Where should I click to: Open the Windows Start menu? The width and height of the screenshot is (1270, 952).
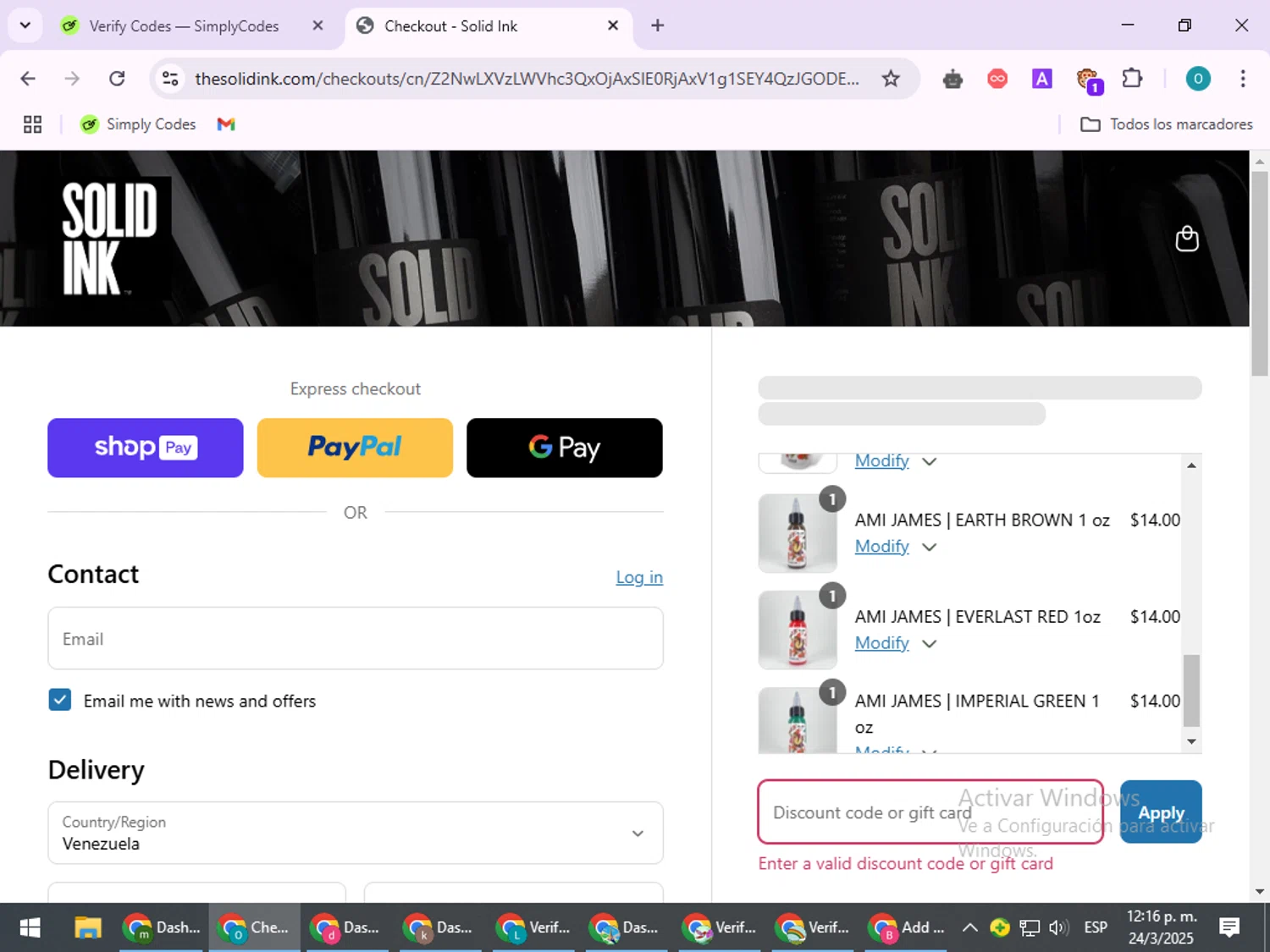pyautogui.click(x=30, y=927)
